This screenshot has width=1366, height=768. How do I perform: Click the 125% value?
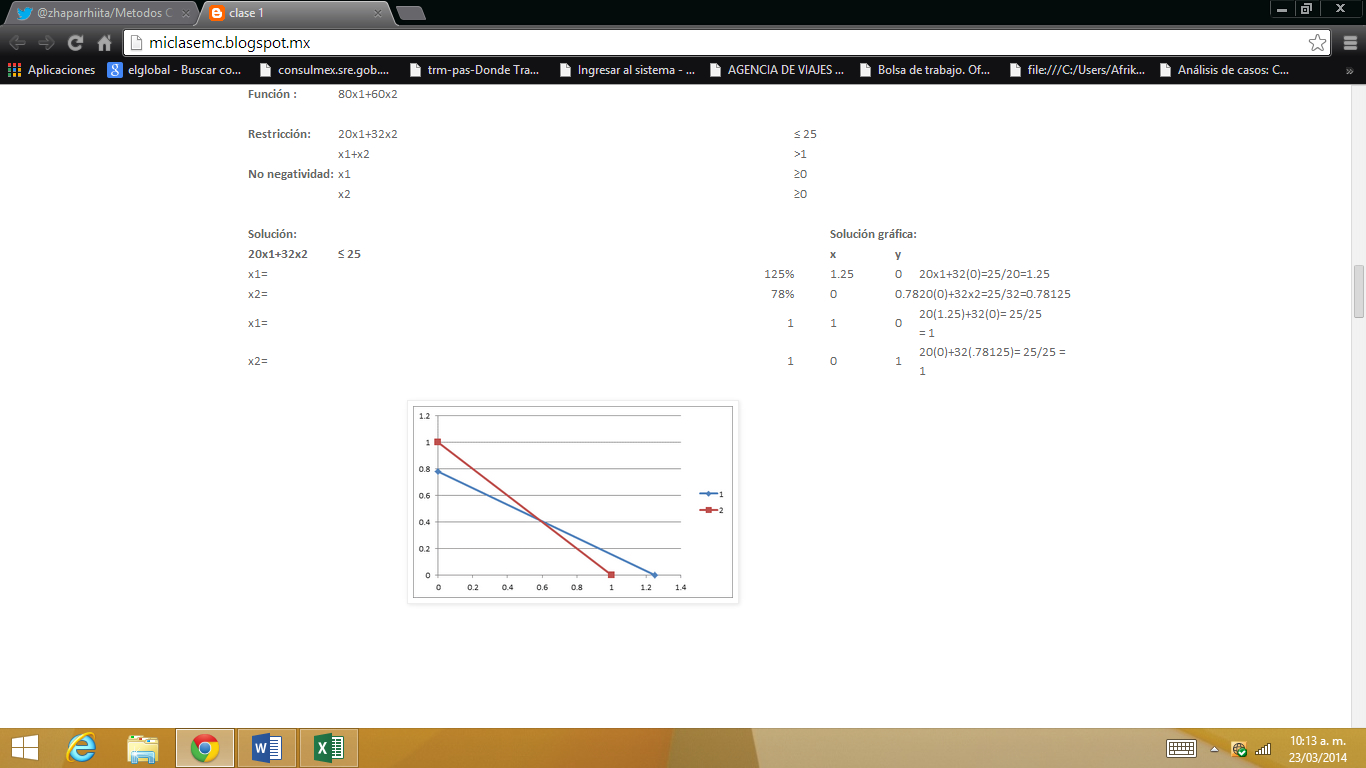coord(779,274)
